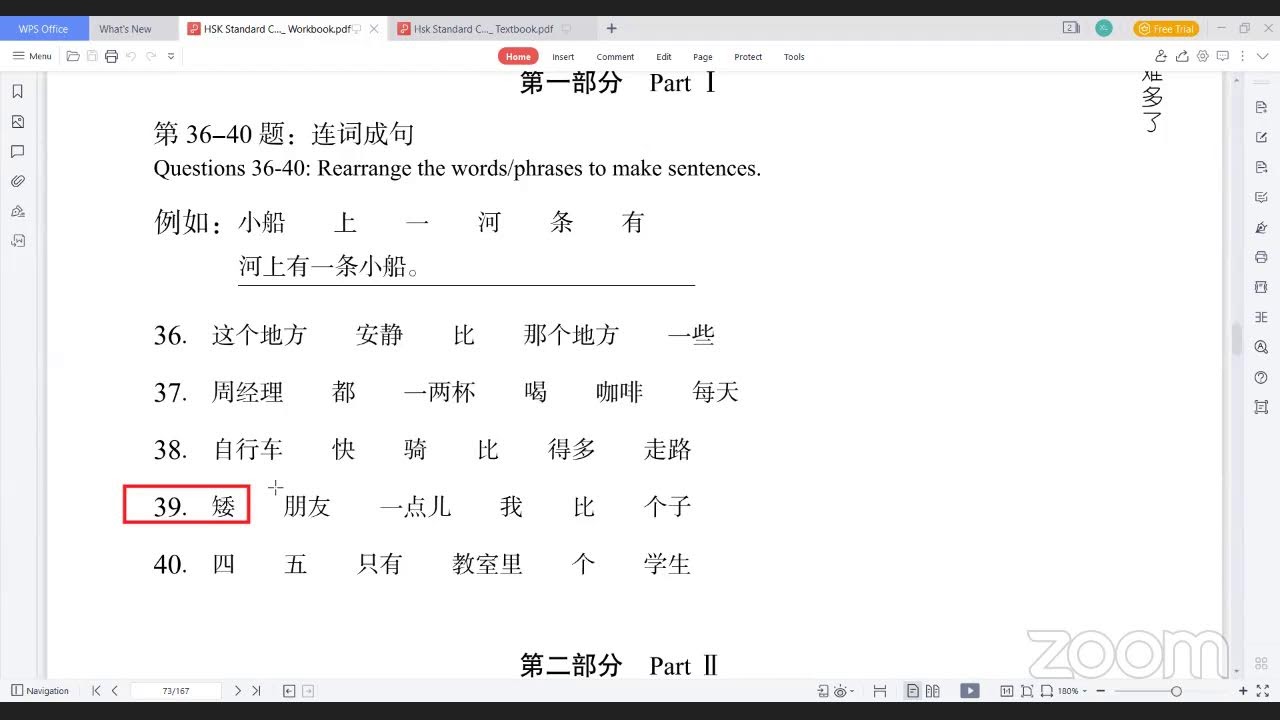
Task: Switch to the Tools ribbon tab
Action: [x=794, y=57]
